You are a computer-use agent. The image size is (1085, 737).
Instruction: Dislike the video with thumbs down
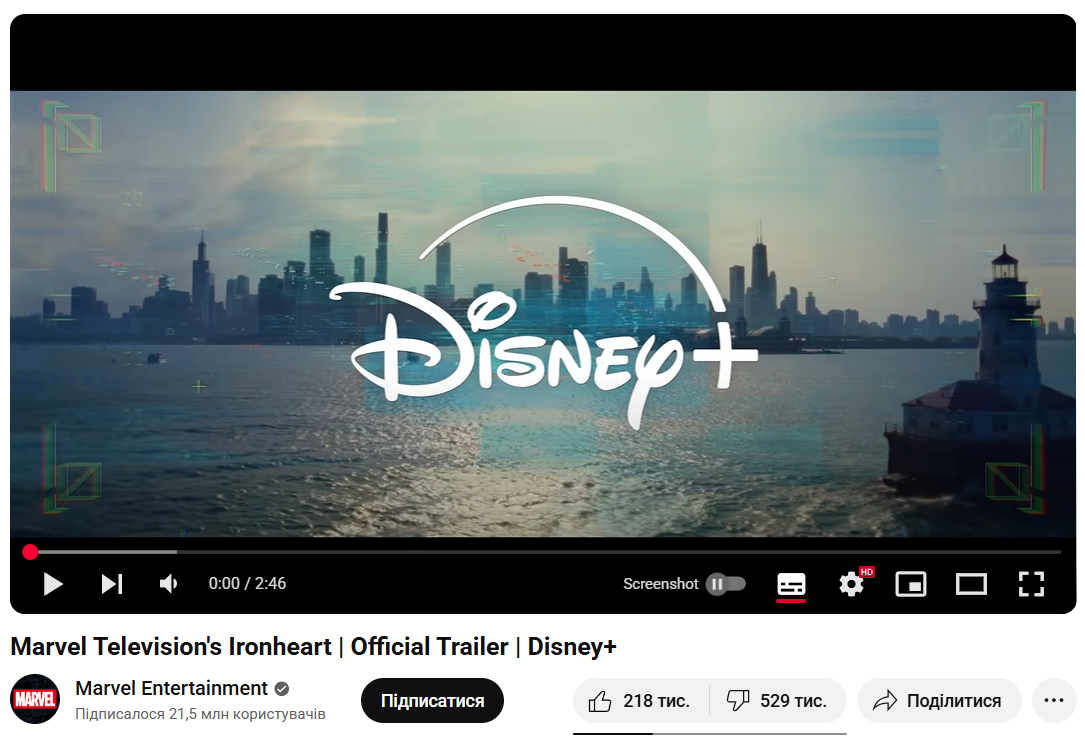pos(778,701)
